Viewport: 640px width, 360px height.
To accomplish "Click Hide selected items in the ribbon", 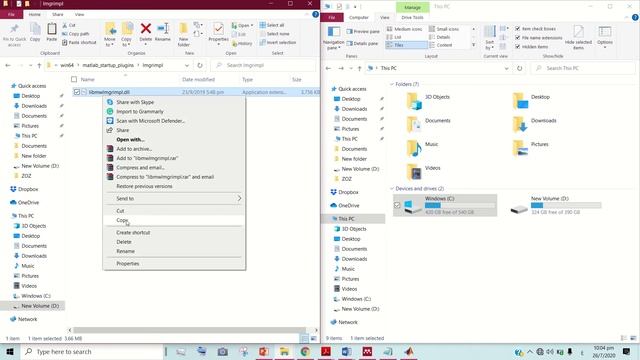I will tap(578, 38).
